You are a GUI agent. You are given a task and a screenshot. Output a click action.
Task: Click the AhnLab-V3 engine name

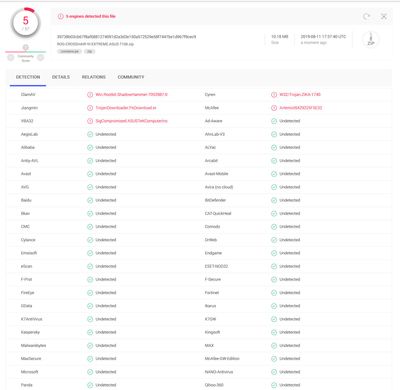(215, 134)
